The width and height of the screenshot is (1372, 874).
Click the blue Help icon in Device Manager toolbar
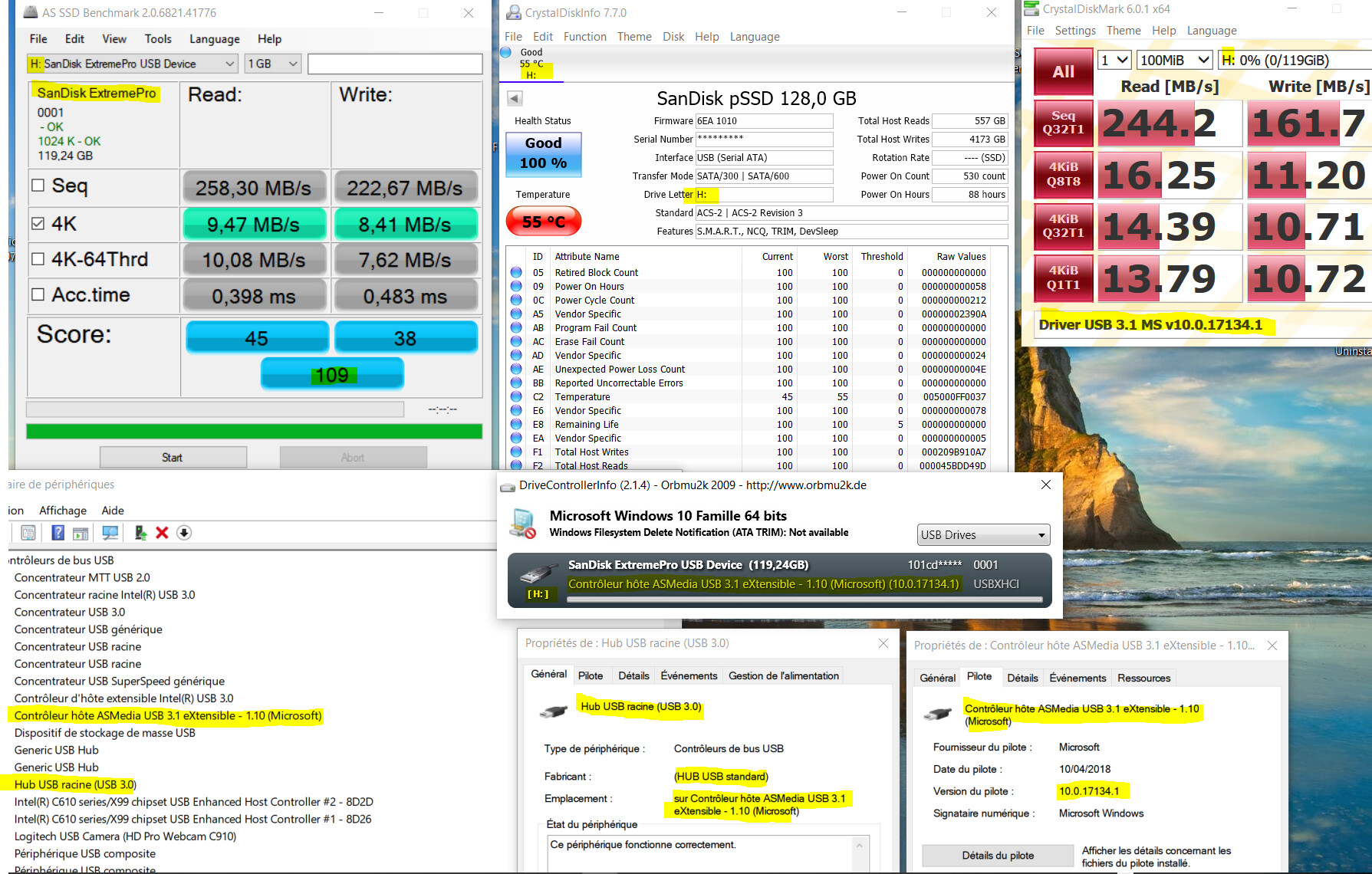(x=58, y=533)
